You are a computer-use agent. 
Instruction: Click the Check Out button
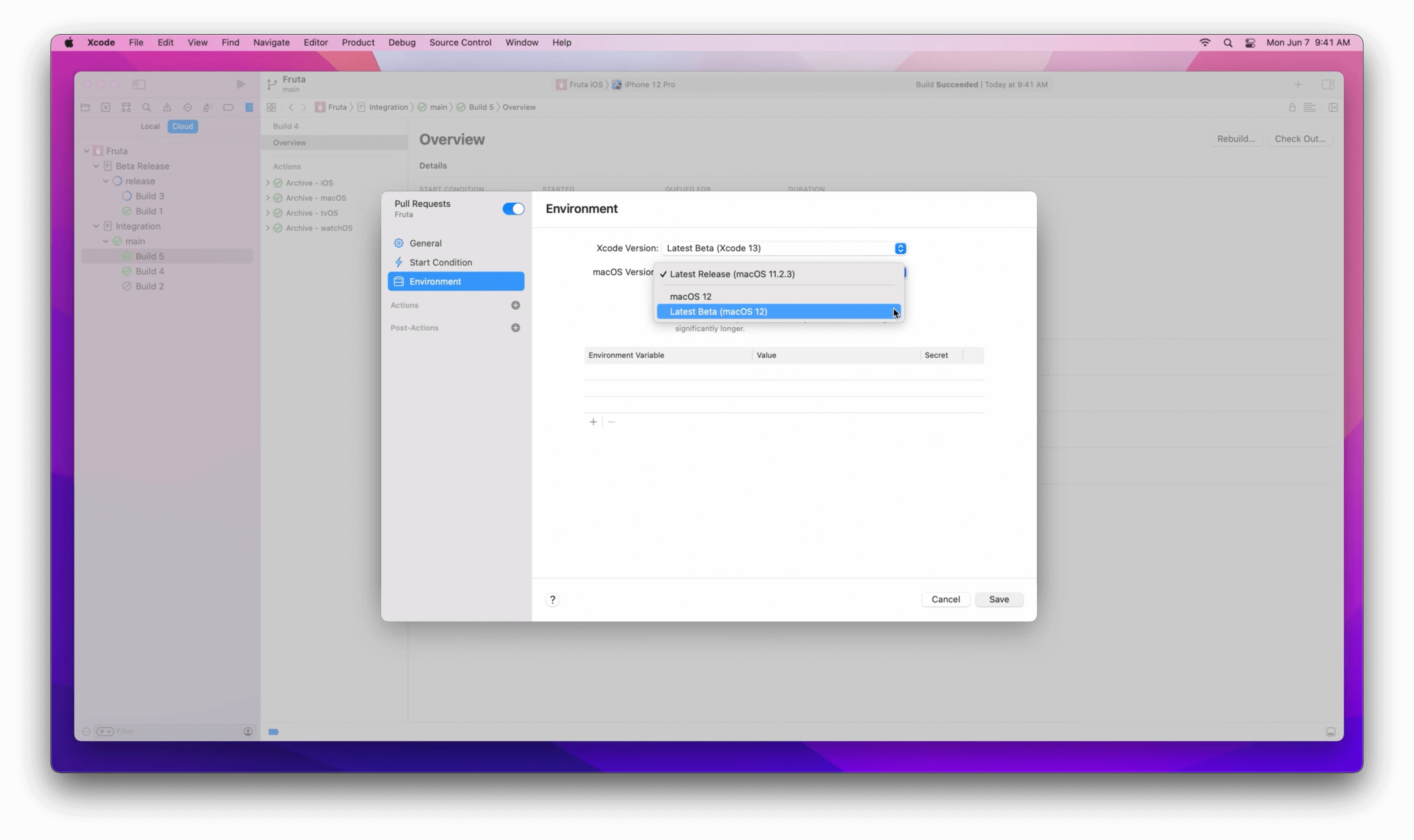[1300, 139]
